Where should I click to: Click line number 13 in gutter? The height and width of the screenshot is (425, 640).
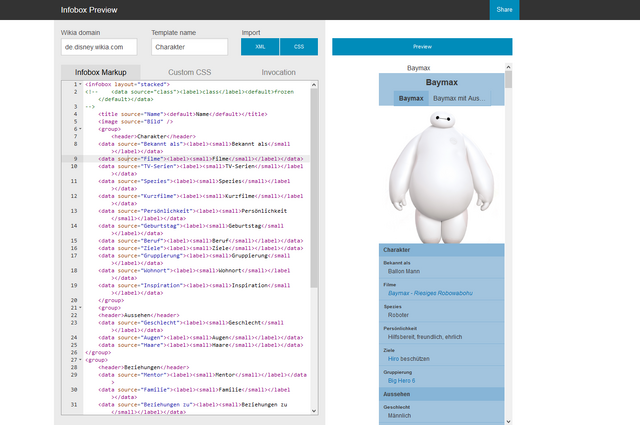click(x=74, y=211)
